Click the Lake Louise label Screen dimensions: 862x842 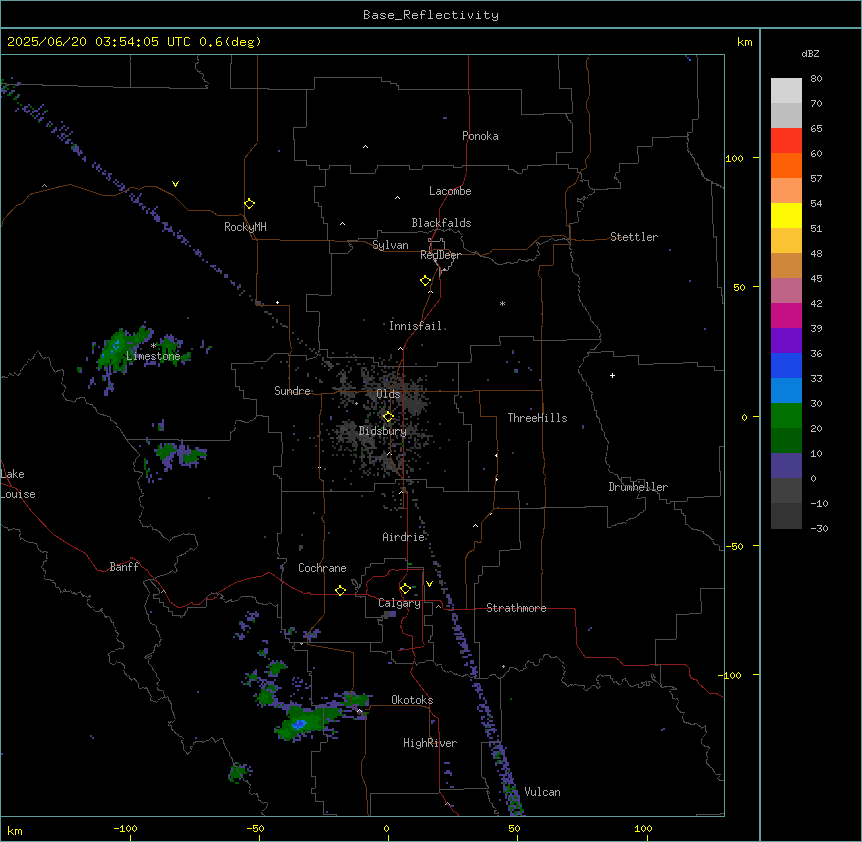pyautogui.click(x=18, y=484)
